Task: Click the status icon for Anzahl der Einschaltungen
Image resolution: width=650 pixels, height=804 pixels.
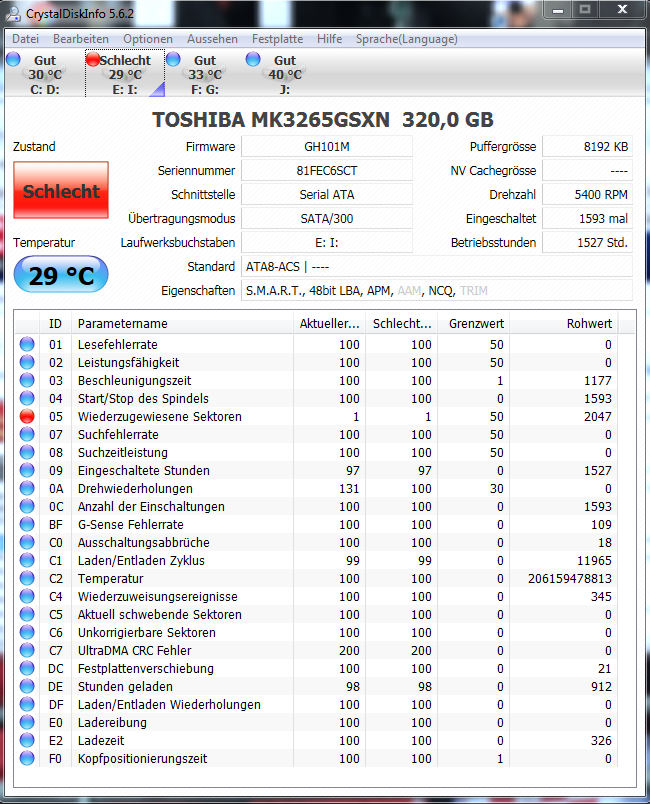Action: [27, 506]
